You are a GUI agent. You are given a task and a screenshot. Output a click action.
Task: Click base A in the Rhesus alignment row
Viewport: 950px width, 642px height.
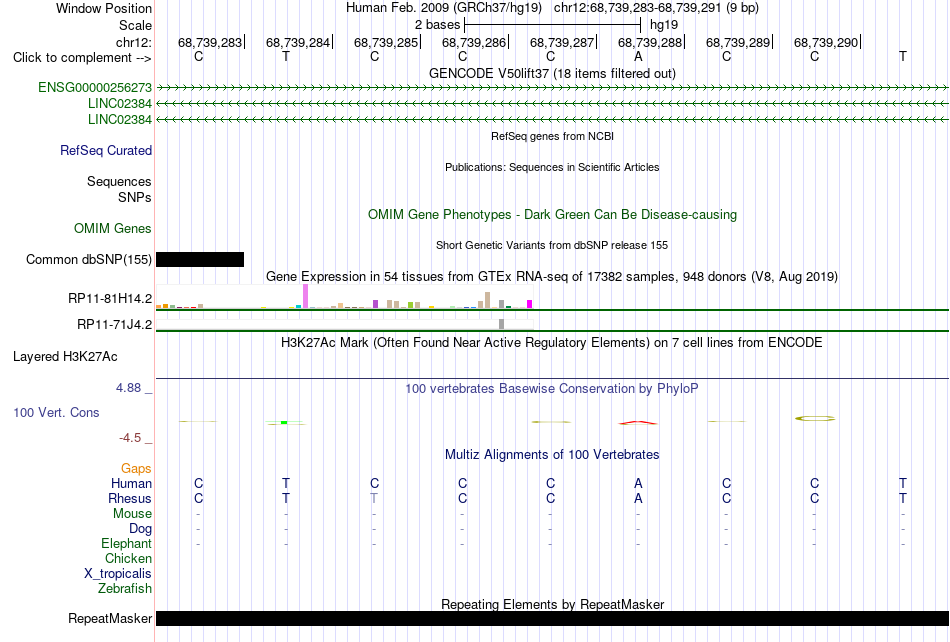638,498
